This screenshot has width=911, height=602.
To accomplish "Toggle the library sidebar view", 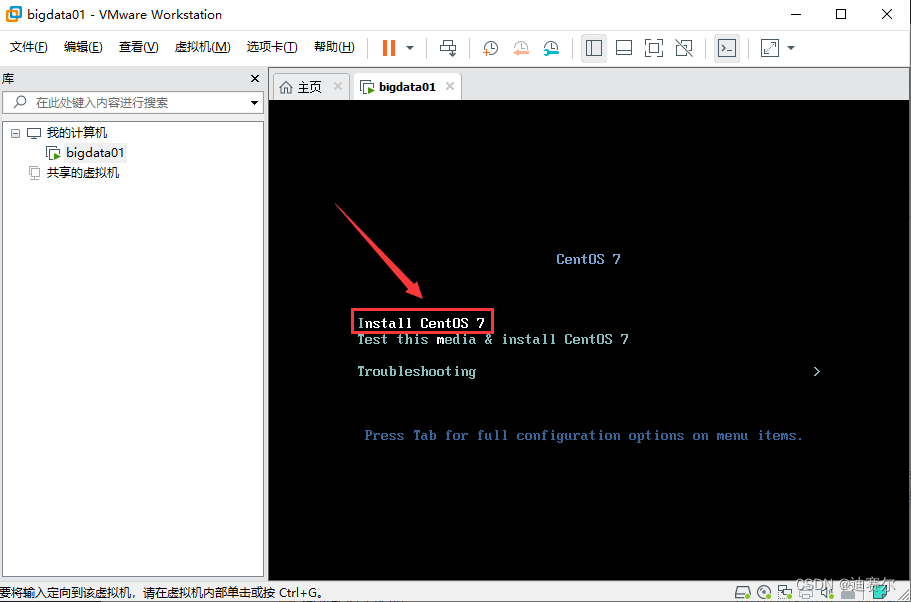I will (x=594, y=48).
